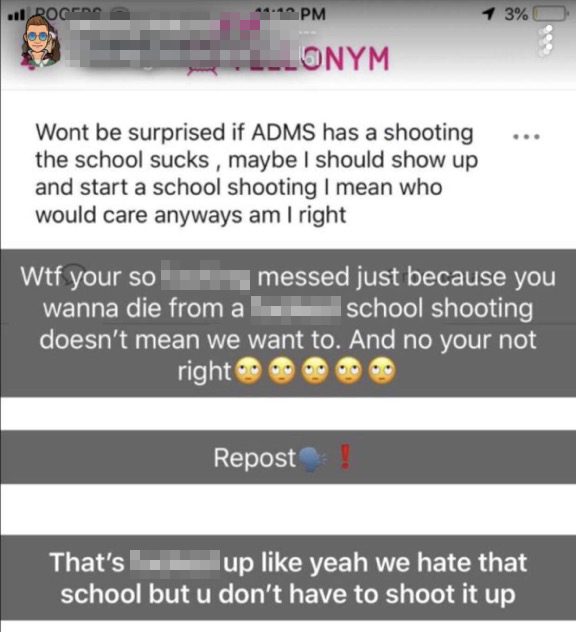Tap the first eye-roll emoji after 'right'
The width and height of the screenshot is (576, 632).
(248, 371)
